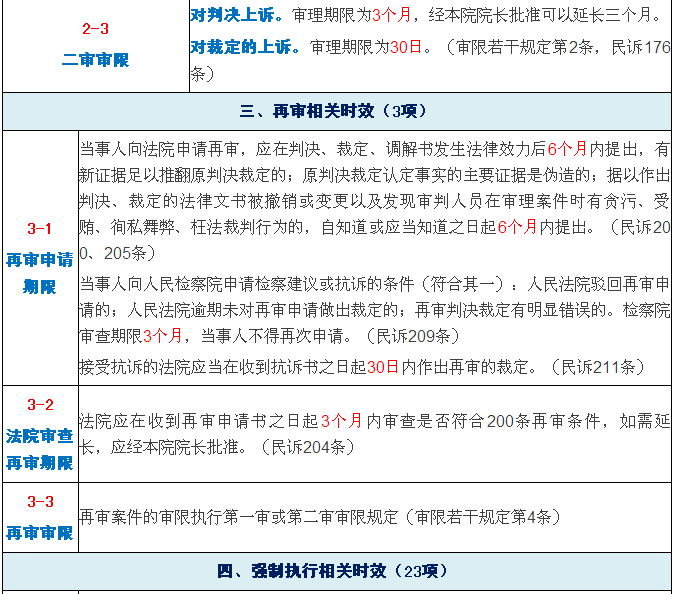675x594 pixels.
Task: Click red '3个月' in 收到再审申请书 line
Action: [x=341, y=421]
